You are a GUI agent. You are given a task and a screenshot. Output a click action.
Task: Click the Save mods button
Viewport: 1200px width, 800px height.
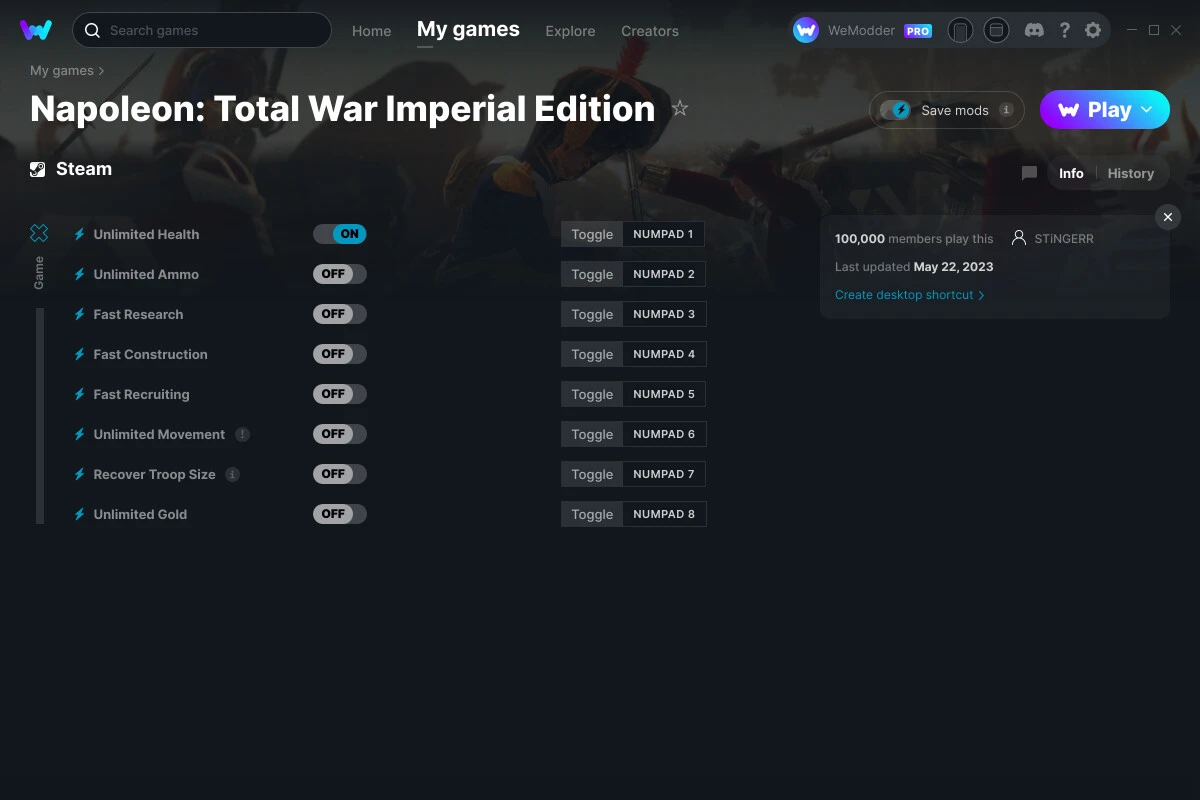[945, 110]
